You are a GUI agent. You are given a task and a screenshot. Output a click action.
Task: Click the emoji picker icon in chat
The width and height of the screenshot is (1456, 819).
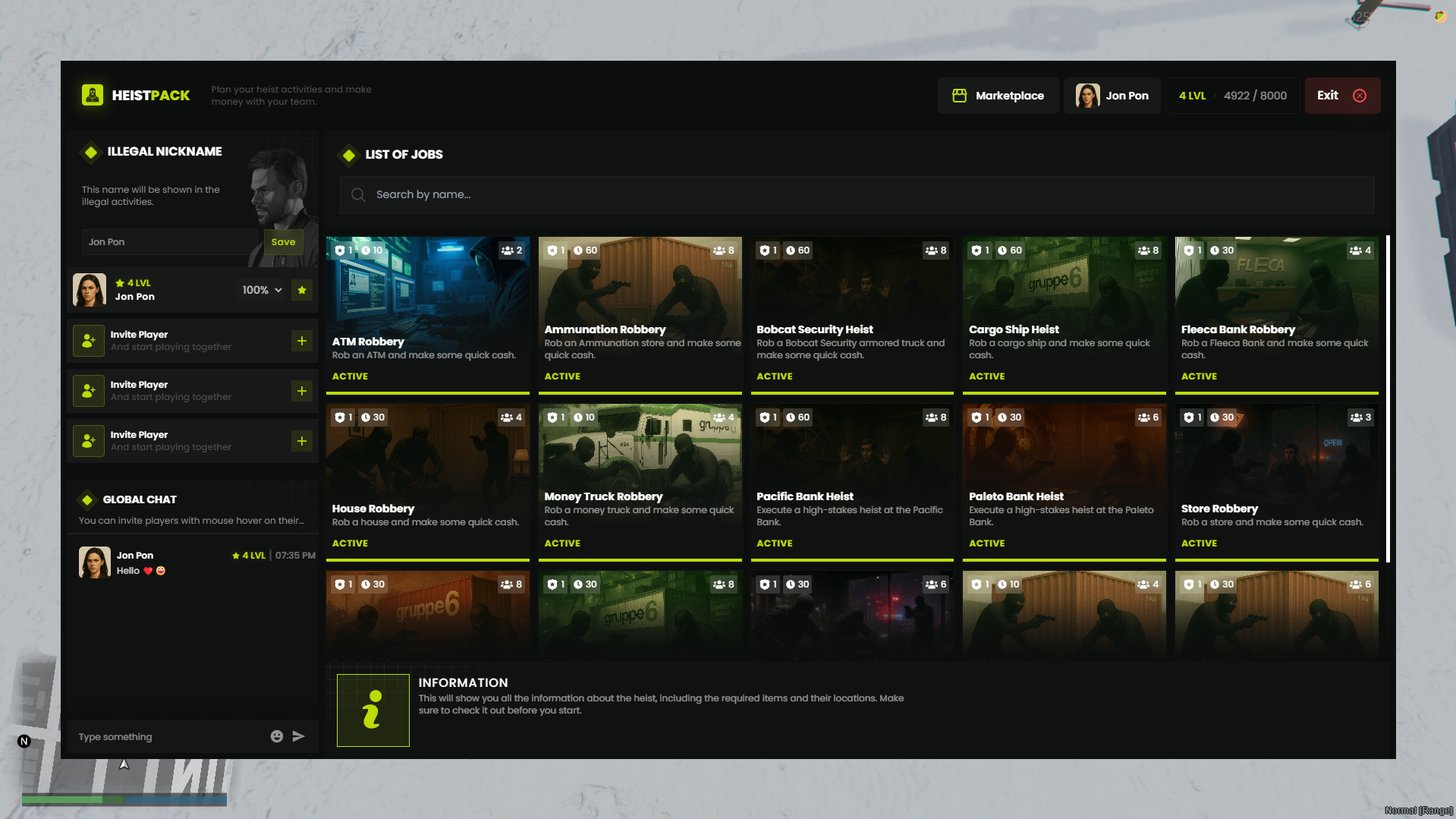[x=277, y=736]
